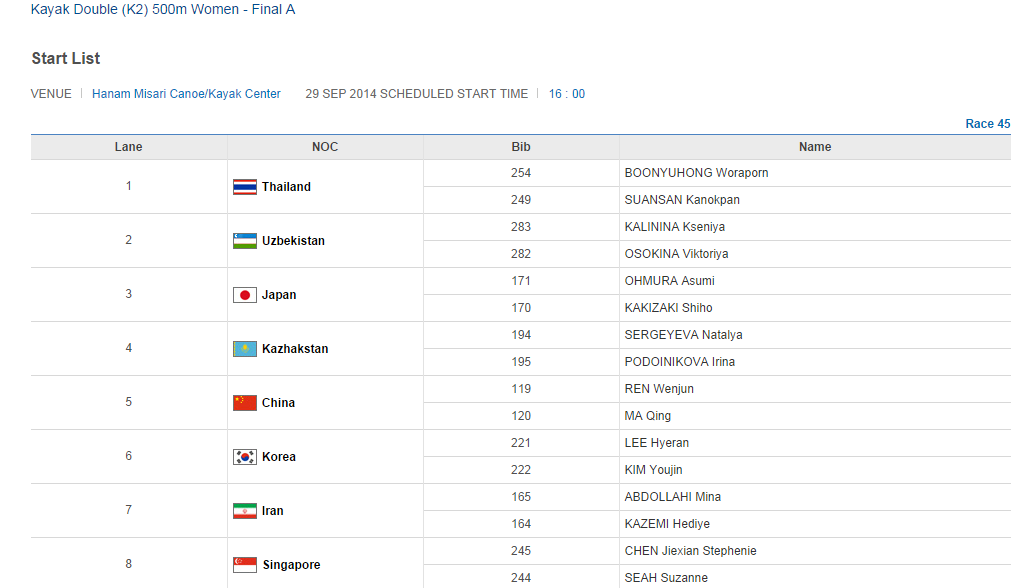Image resolution: width=1022 pixels, height=588 pixels.
Task: Open the Hanam Misari Canoe/Kayak Center link
Action: click(186, 94)
